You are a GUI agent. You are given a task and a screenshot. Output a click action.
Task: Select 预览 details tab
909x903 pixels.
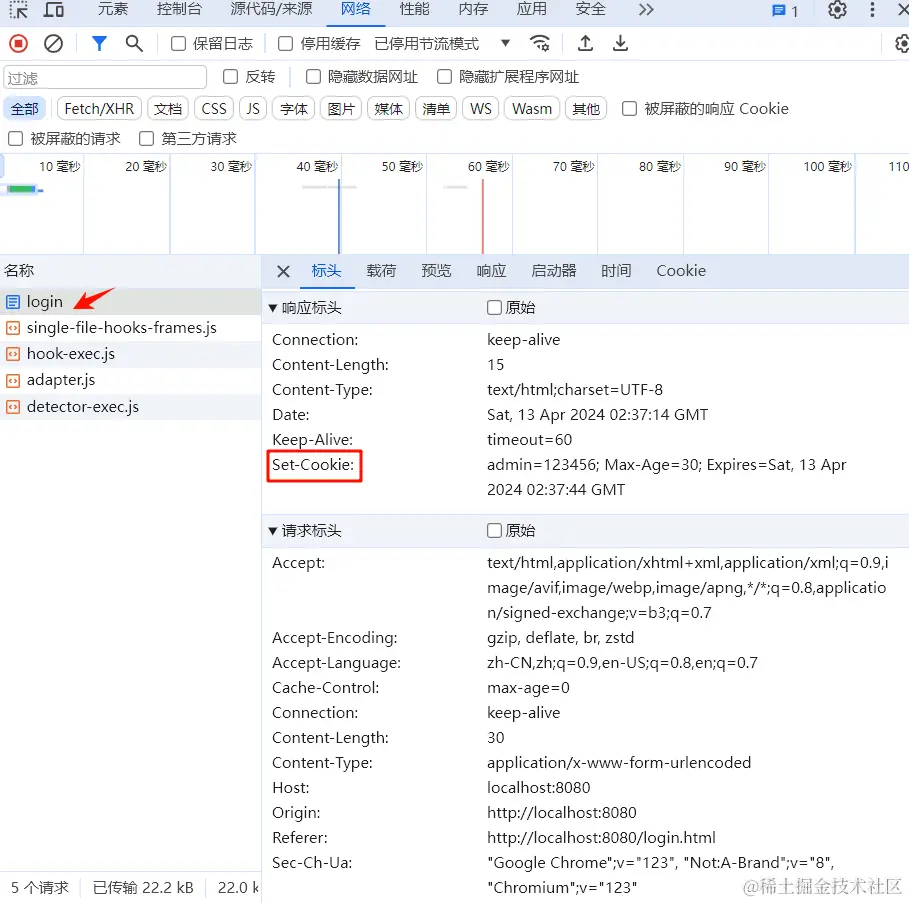click(x=436, y=271)
